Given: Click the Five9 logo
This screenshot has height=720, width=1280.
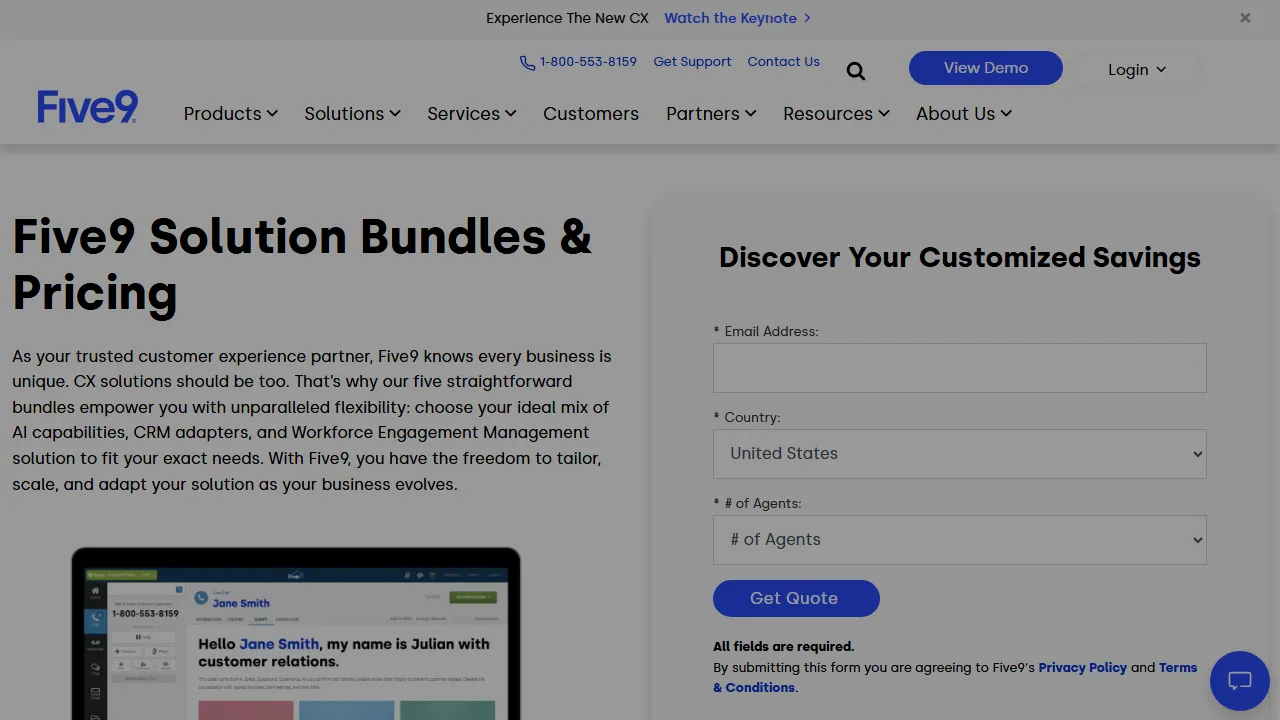Looking at the screenshot, I should [88, 106].
